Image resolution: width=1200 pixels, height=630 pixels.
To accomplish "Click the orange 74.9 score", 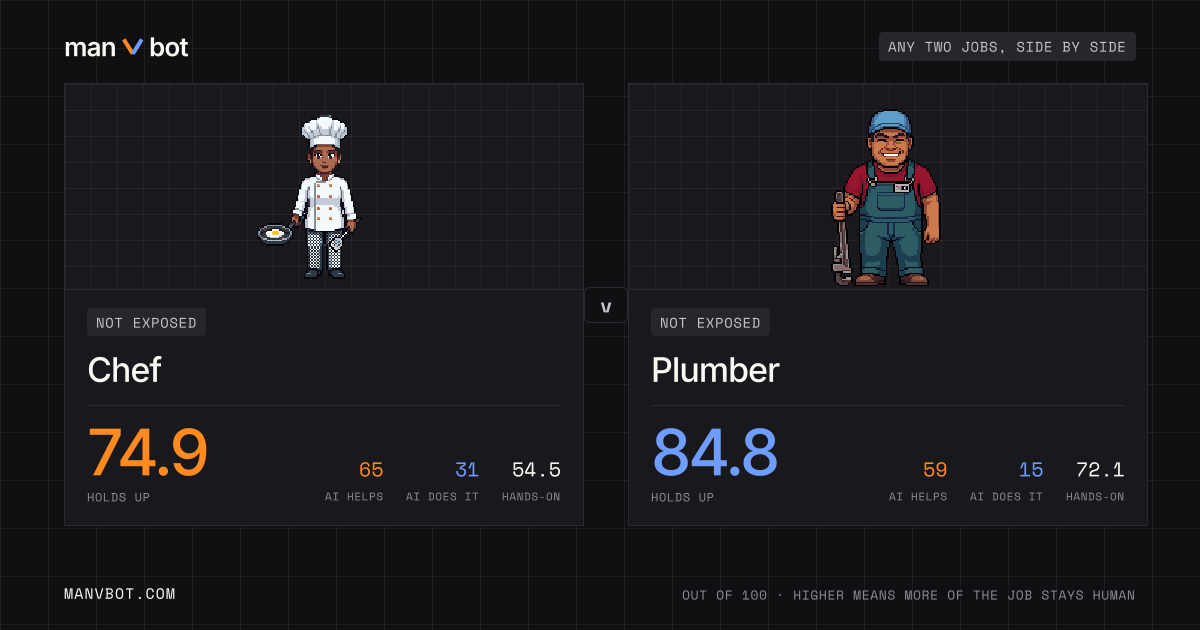I will point(148,452).
